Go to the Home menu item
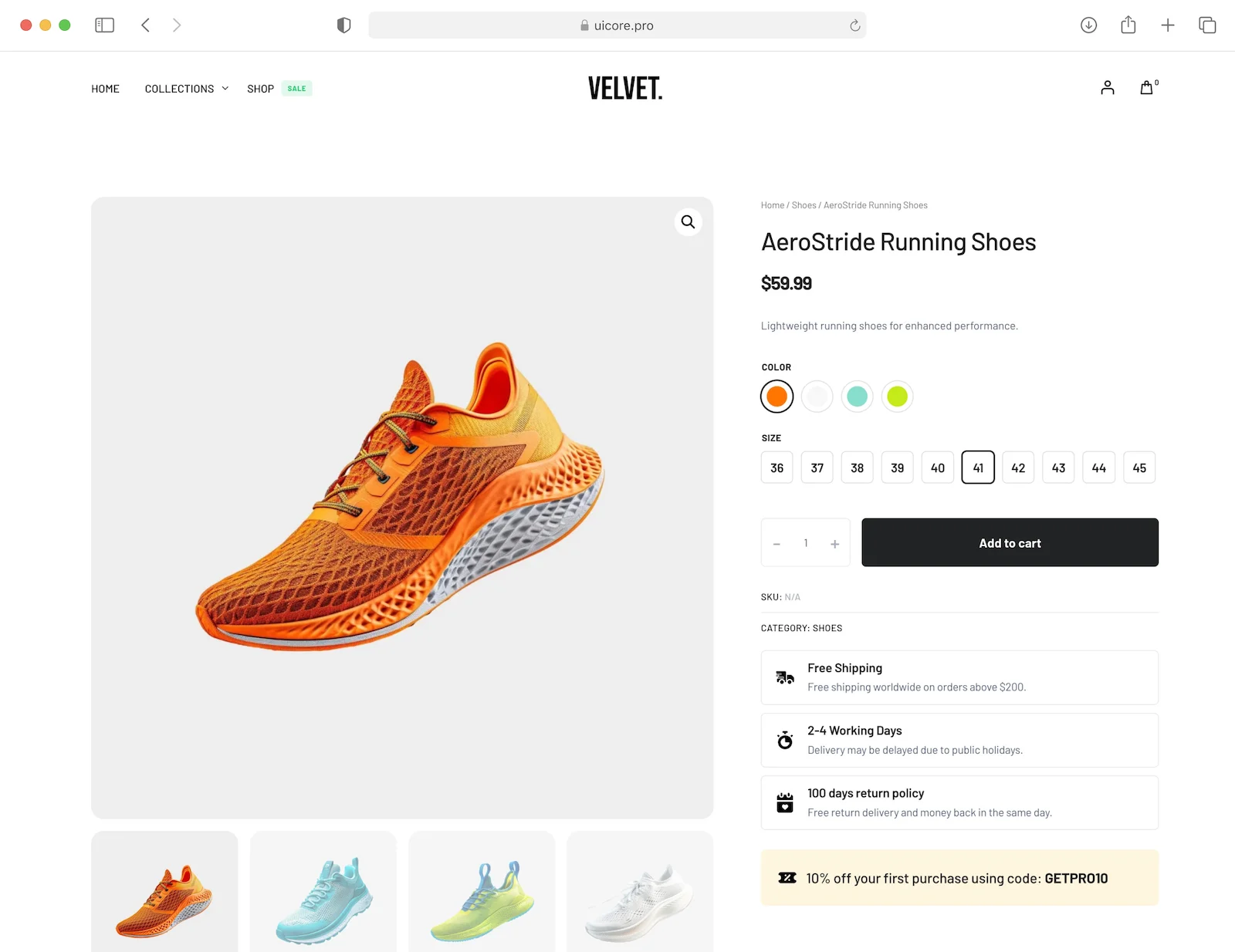The height and width of the screenshot is (952, 1235). point(105,89)
